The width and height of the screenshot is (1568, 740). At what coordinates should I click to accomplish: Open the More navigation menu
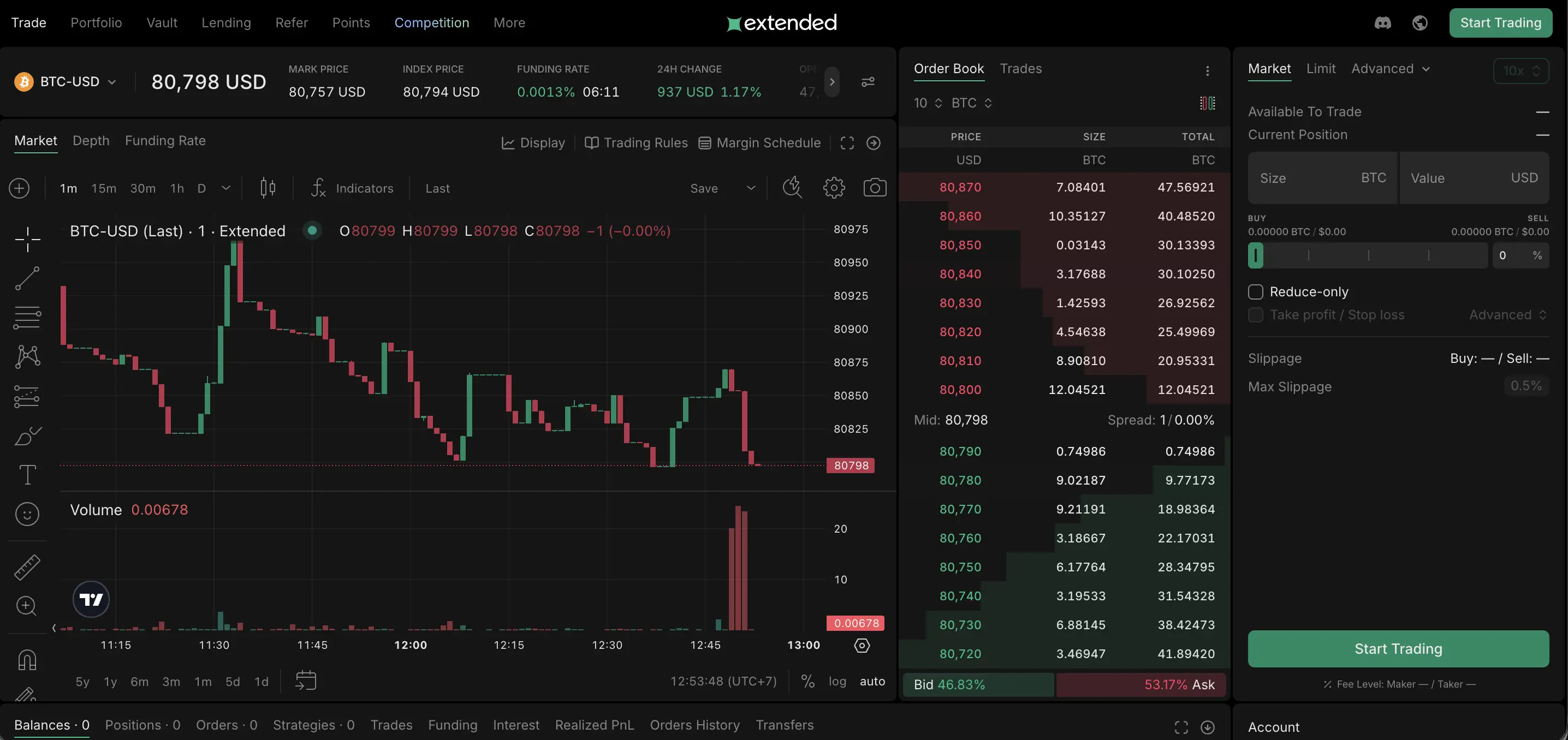509,23
